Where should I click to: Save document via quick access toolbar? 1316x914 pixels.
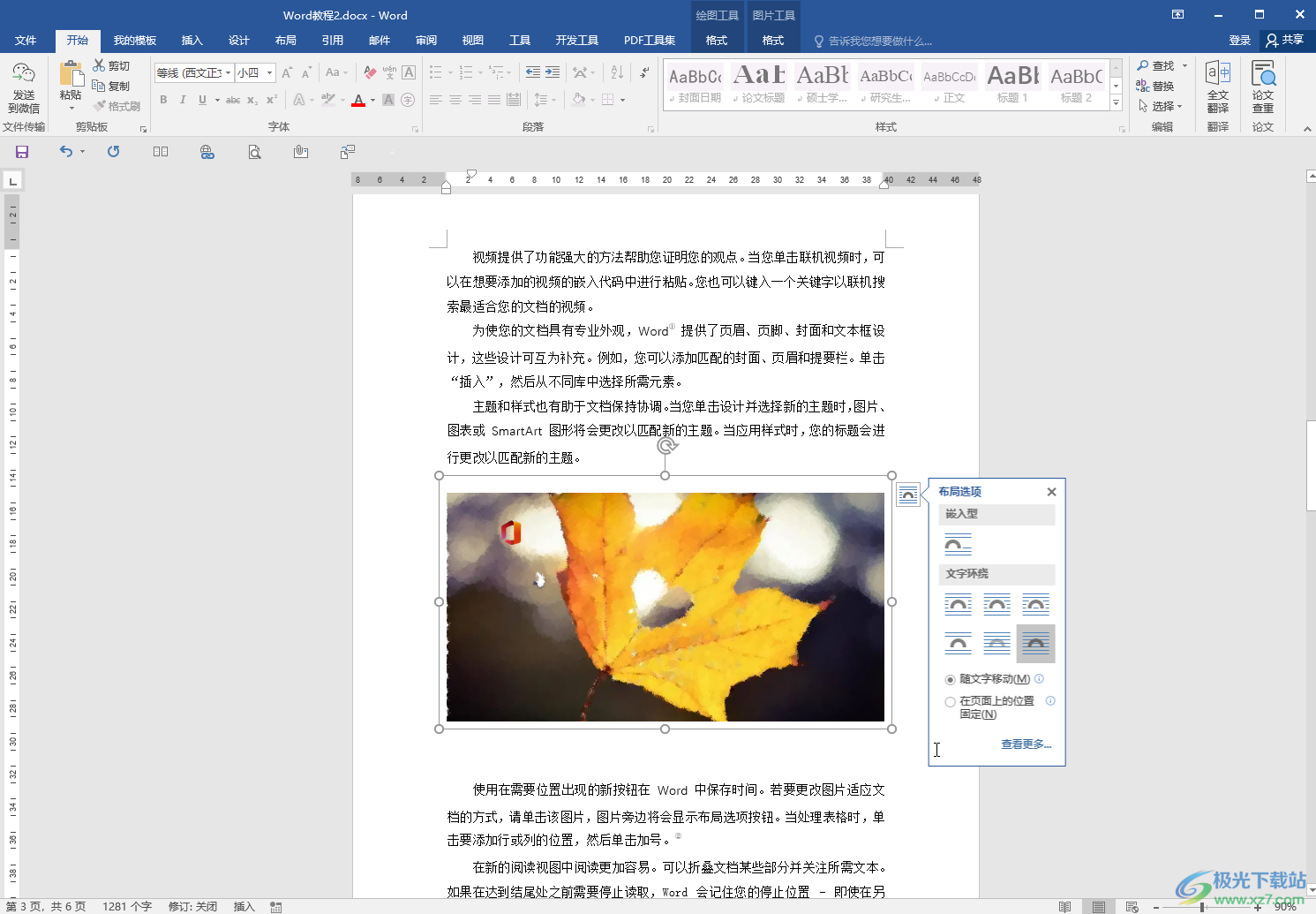click(x=22, y=152)
